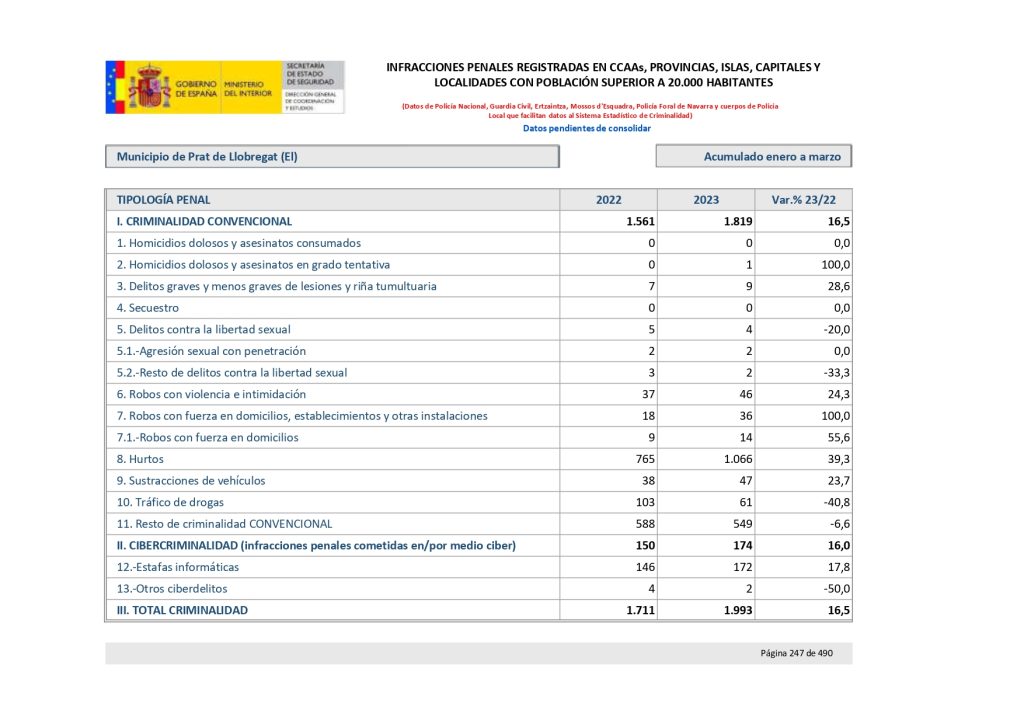The width and height of the screenshot is (1024, 724).
Task: Click the Spanish coat of arms emblem
Action: coord(150,88)
